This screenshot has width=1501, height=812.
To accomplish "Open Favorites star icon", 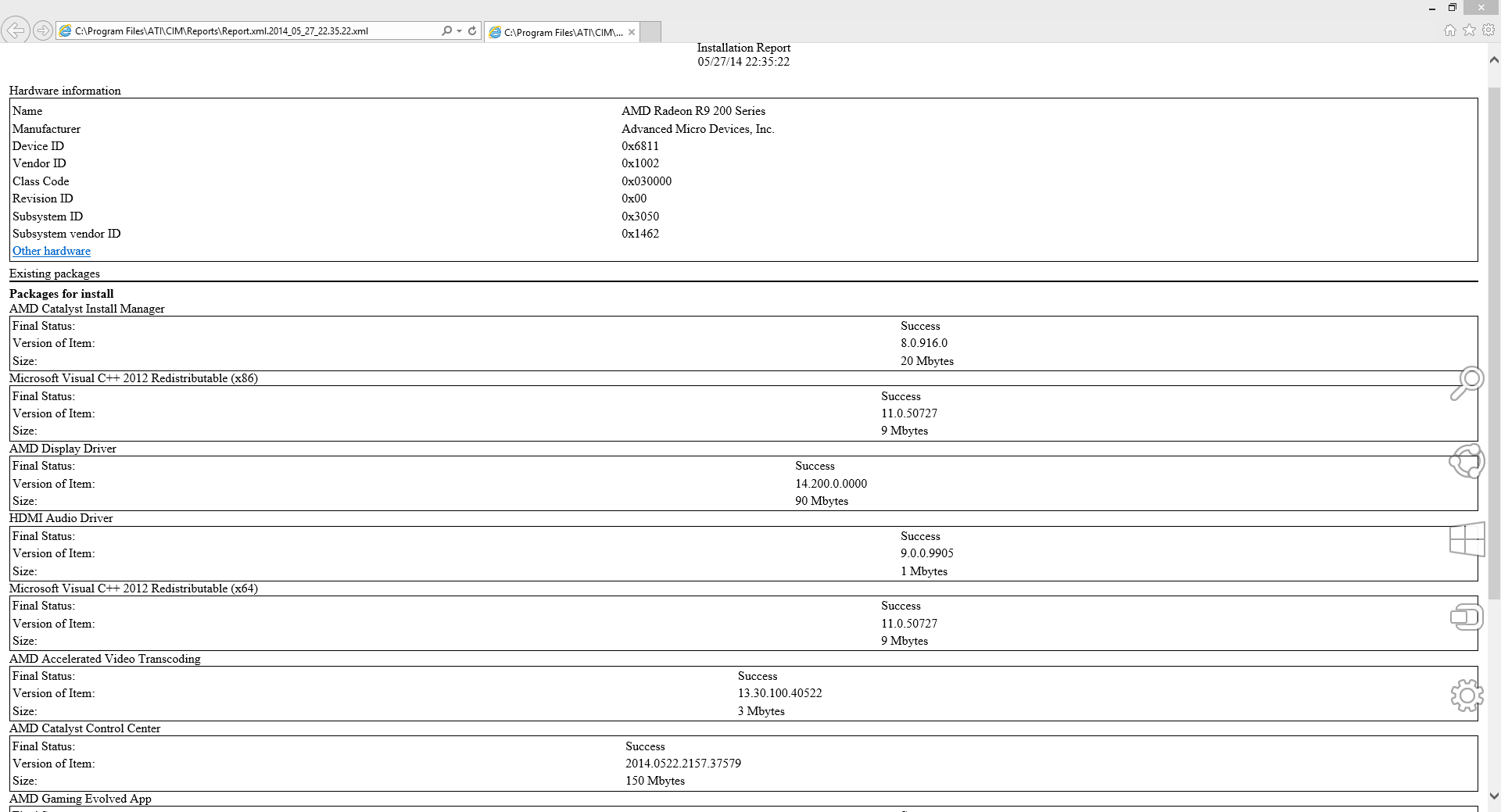I will 1470,30.
